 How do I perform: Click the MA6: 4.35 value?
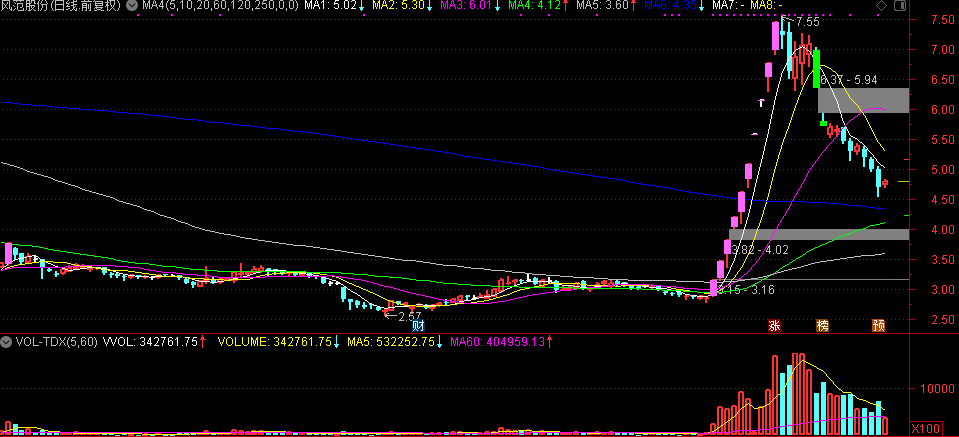672,6
